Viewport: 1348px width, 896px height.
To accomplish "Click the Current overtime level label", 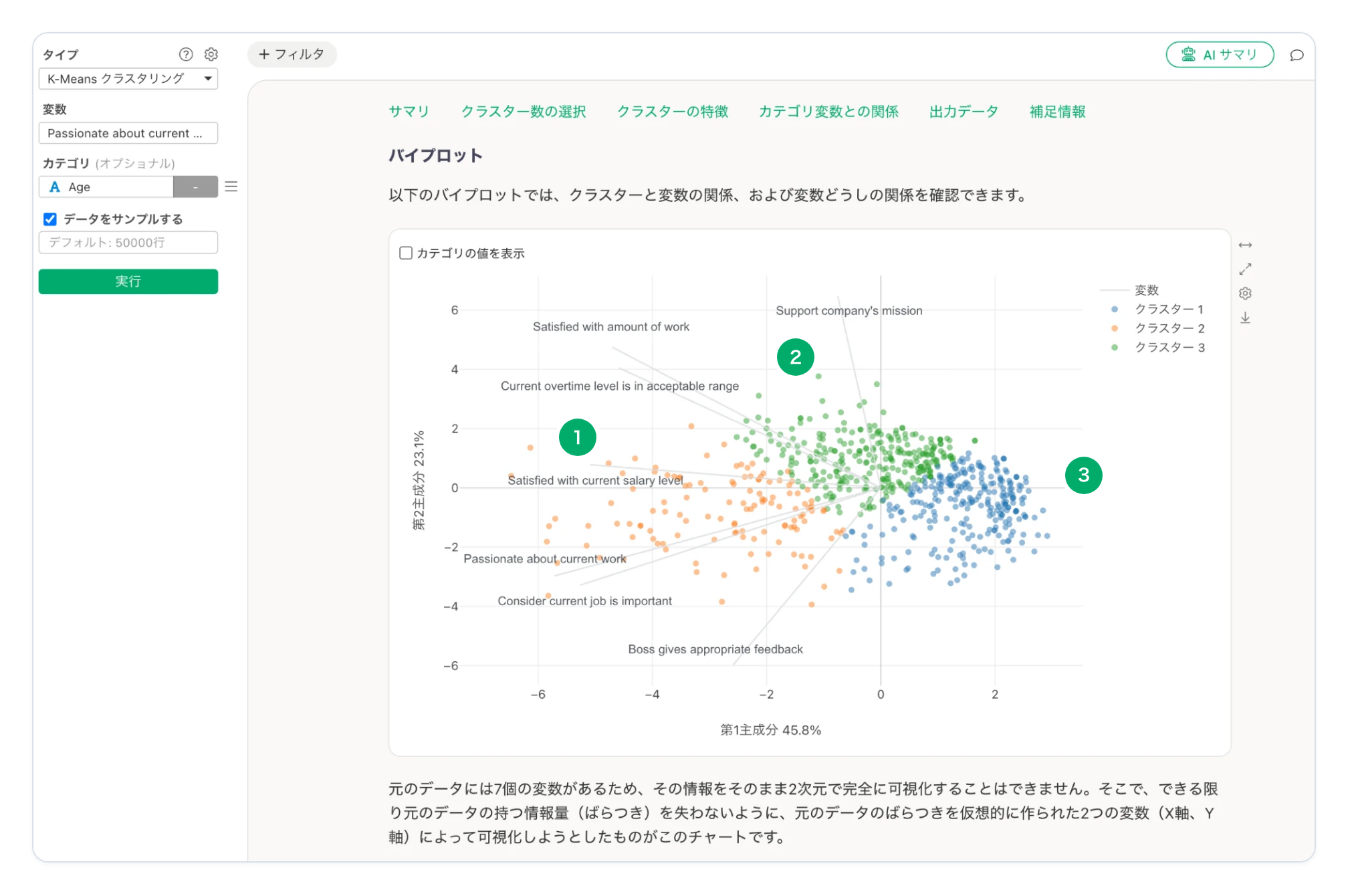I will (x=620, y=386).
